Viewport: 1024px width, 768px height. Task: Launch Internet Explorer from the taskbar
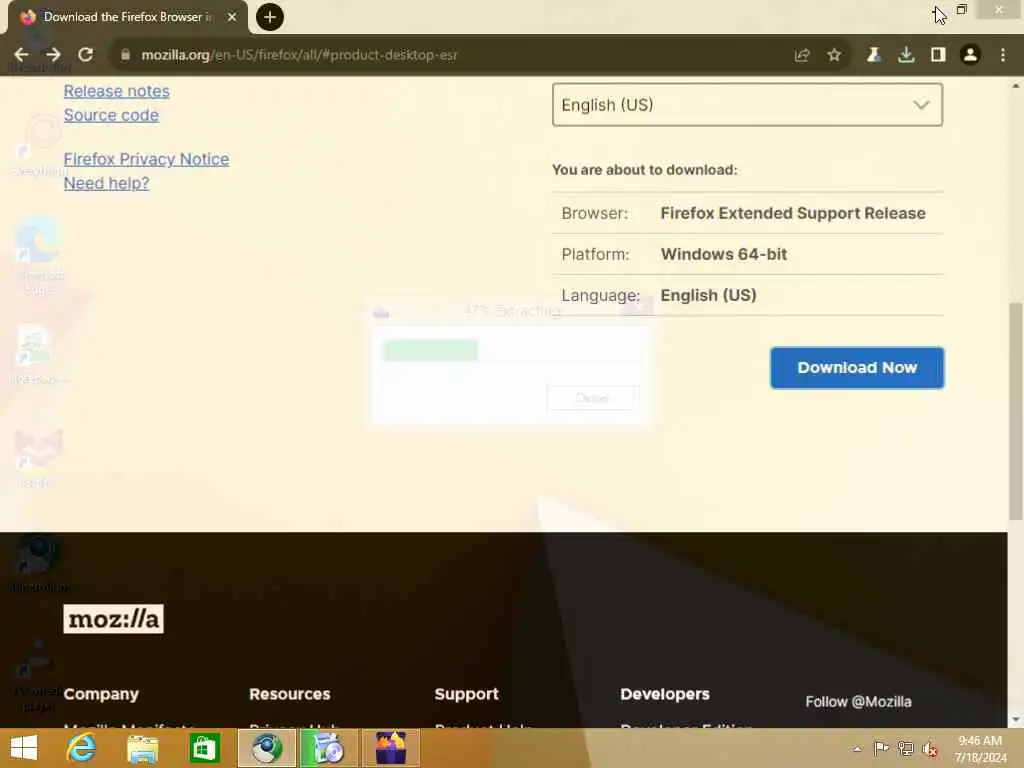(82, 748)
